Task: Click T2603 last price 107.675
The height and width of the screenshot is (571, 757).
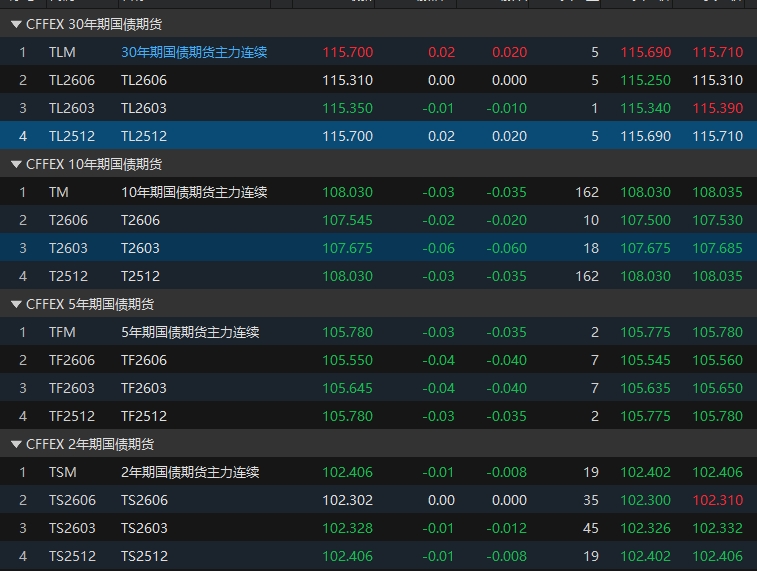Action: tap(348, 248)
